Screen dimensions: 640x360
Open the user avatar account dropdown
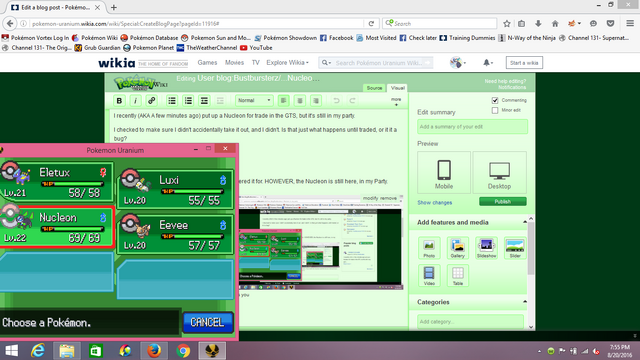(x=458, y=63)
